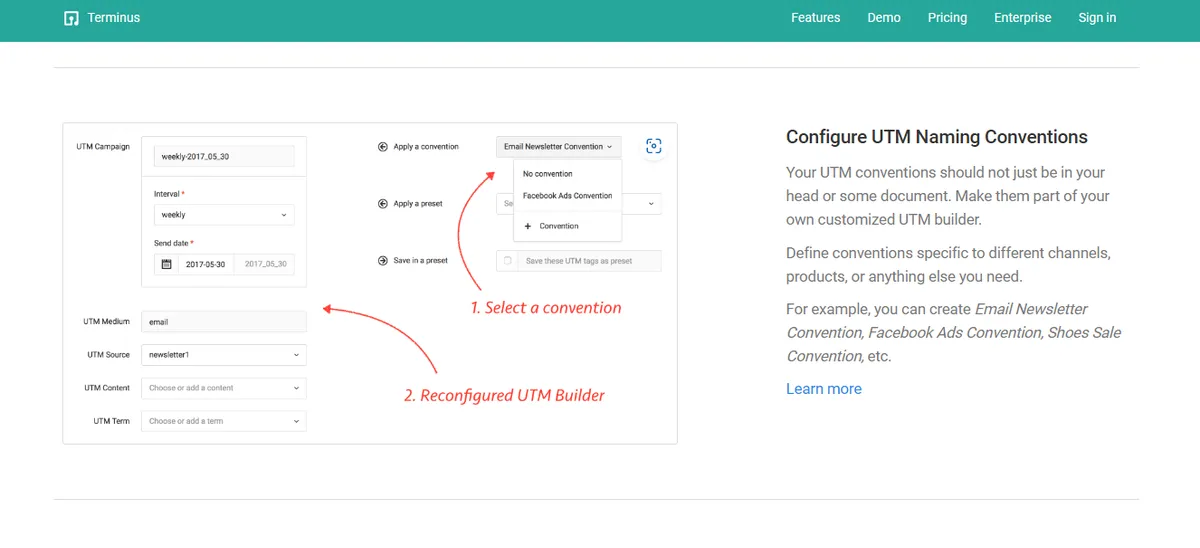Go to the Pricing page
This screenshot has height=548, width=1200.
click(x=947, y=18)
